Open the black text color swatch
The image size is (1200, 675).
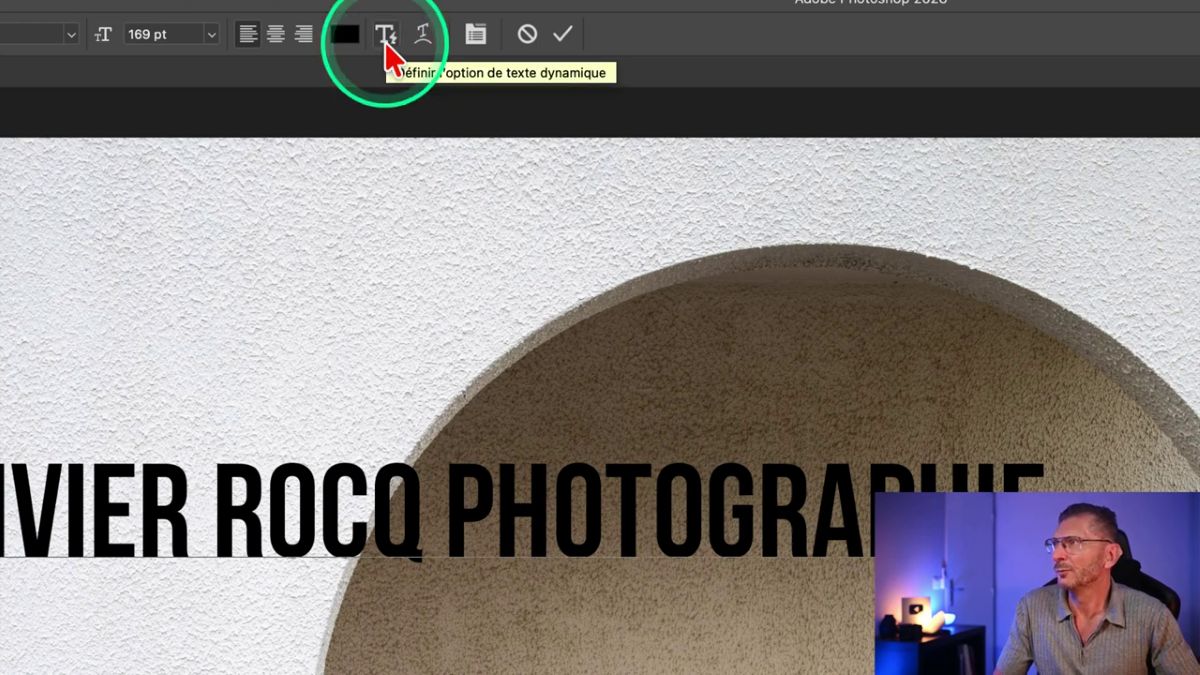346,34
